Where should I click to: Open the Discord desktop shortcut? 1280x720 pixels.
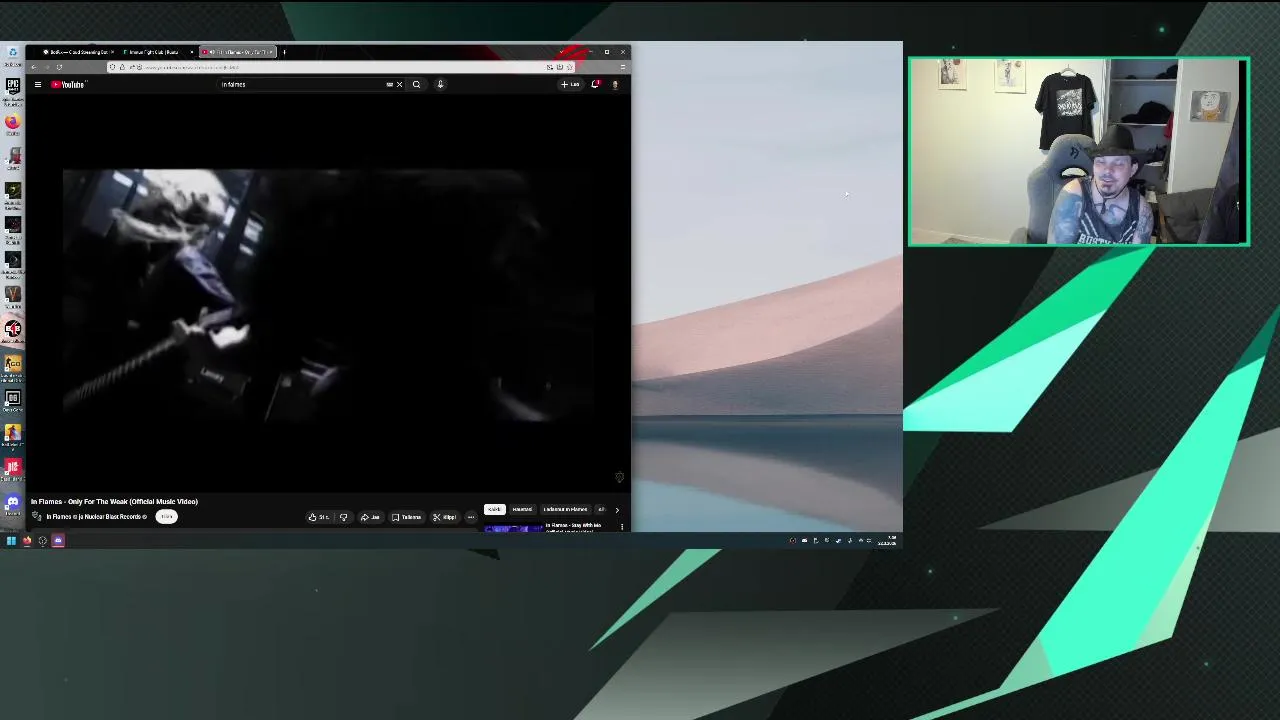click(x=12, y=504)
